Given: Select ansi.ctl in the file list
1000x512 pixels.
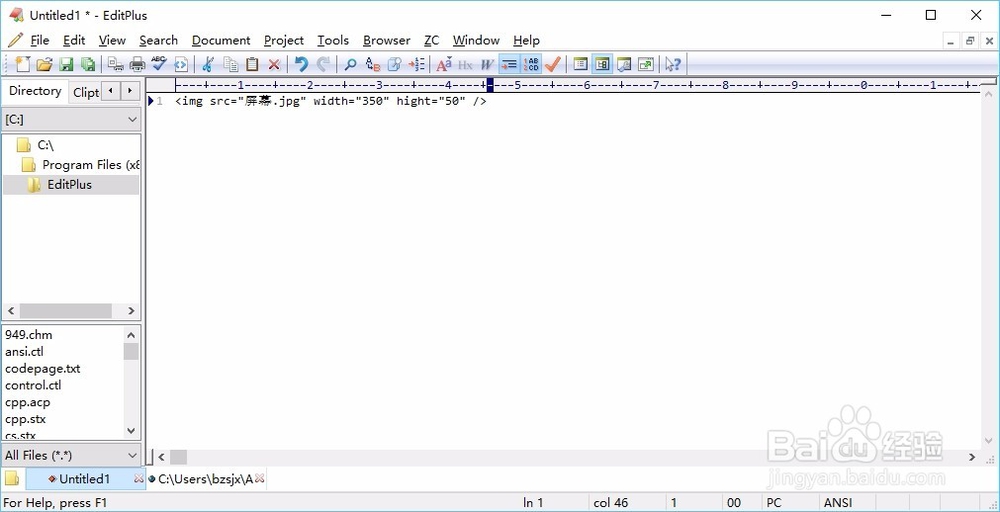Looking at the screenshot, I should pos(24,351).
